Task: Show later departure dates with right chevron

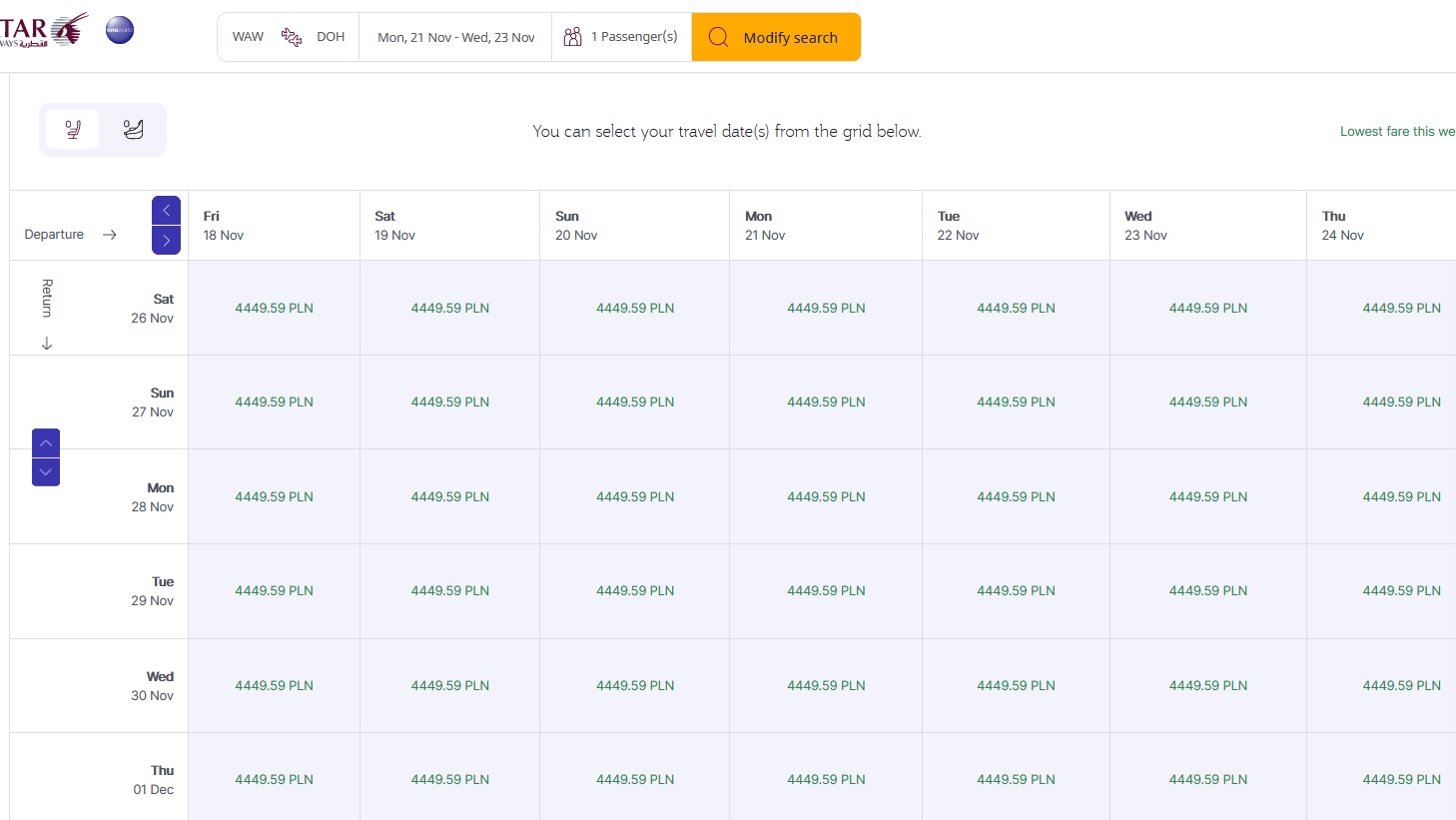Action: pyautogui.click(x=166, y=241)
